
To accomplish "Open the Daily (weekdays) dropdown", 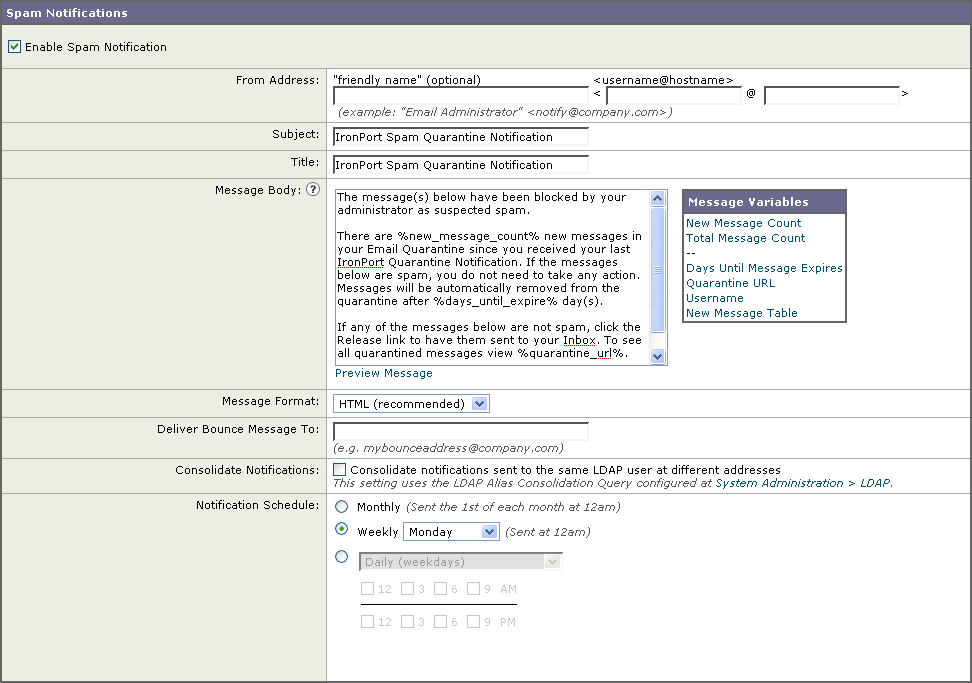I will pos(461,562).
